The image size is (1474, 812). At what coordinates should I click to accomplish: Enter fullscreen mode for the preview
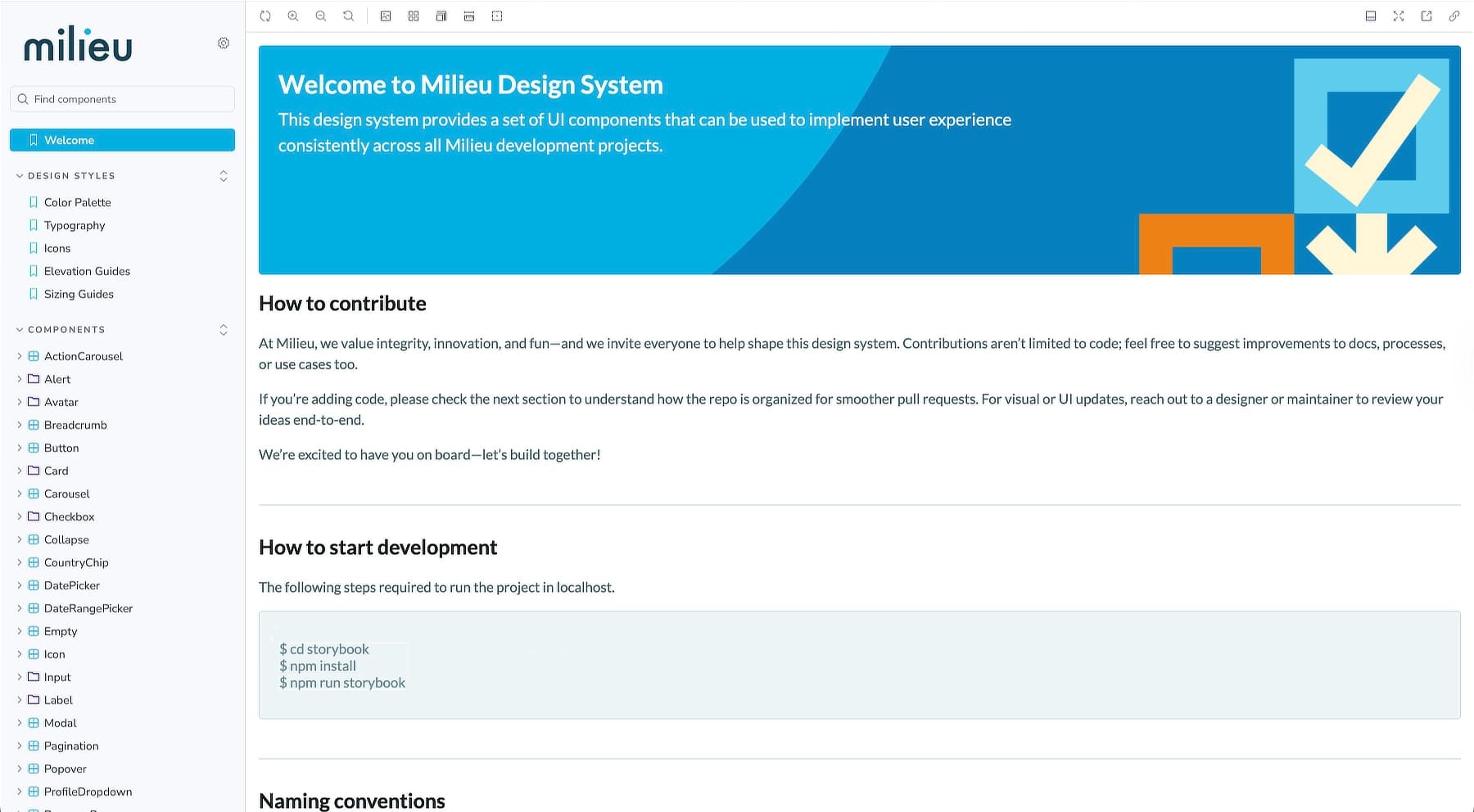coord(1399,16)
